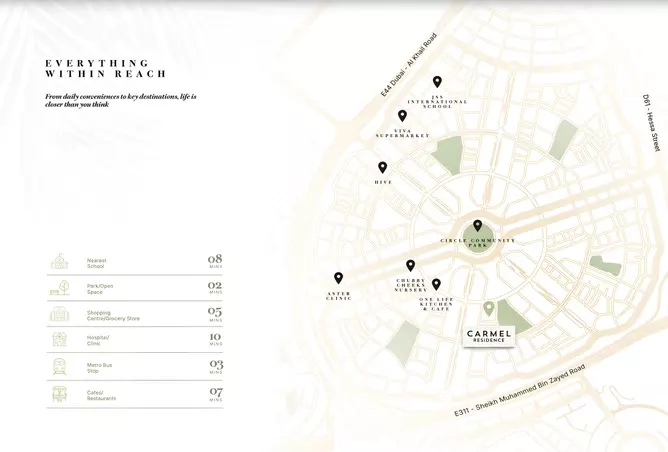Select the Metro Bus Stop icon

point(60,367)
